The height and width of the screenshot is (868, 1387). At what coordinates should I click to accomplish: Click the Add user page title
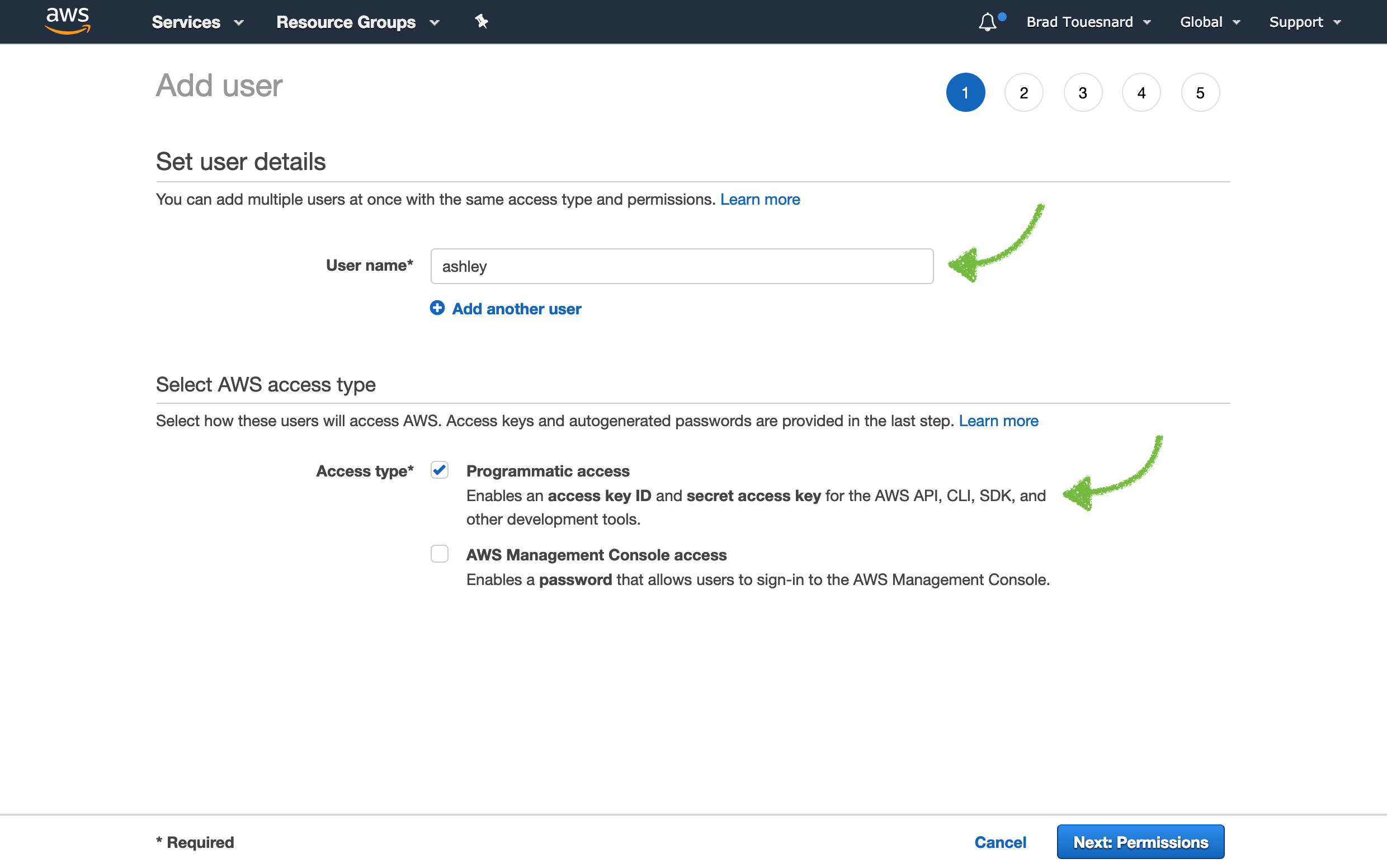coord(219,86)
